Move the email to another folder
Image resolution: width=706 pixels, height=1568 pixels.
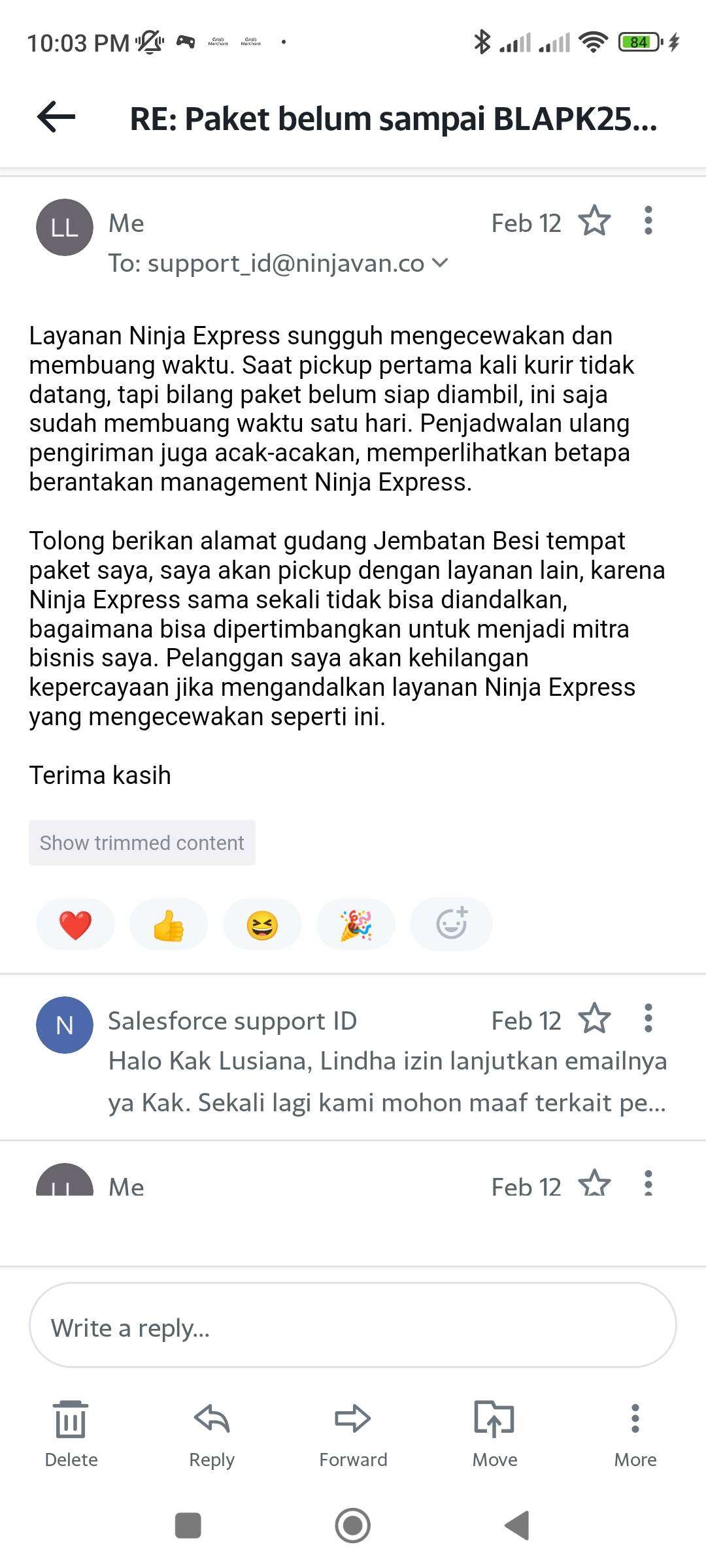coord(495,1434)
